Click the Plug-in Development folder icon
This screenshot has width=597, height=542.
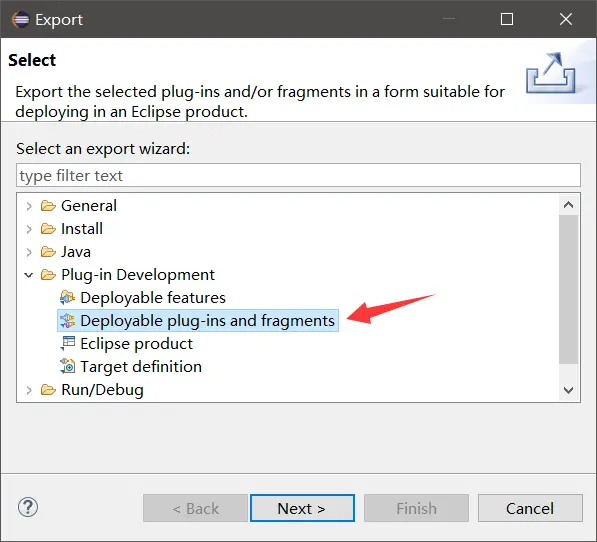(48, 275)
